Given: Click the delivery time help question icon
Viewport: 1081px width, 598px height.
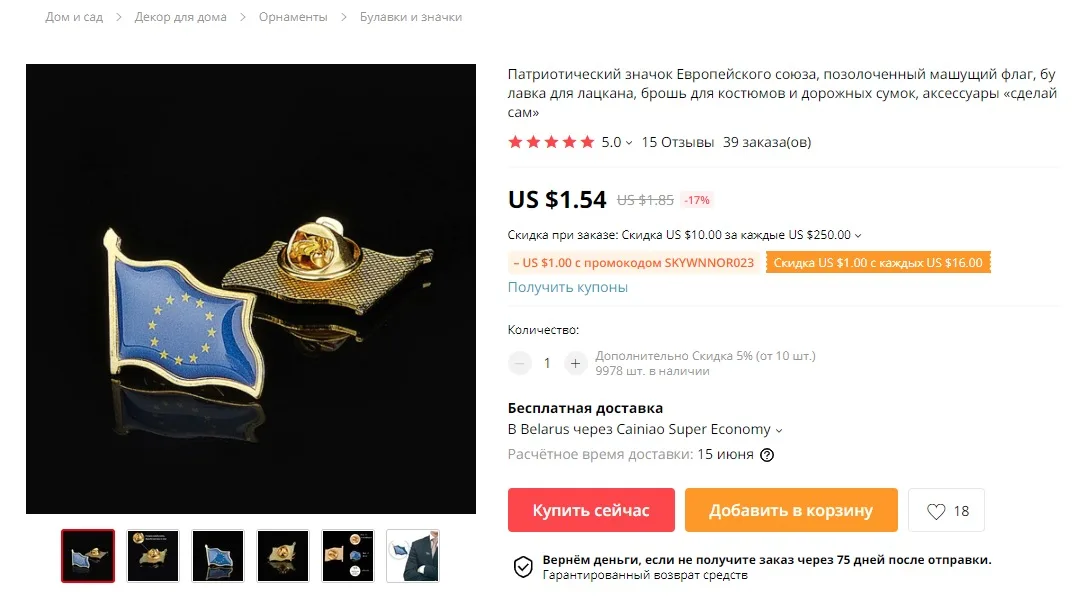Looking at the screenshot, I should [767, 455].
